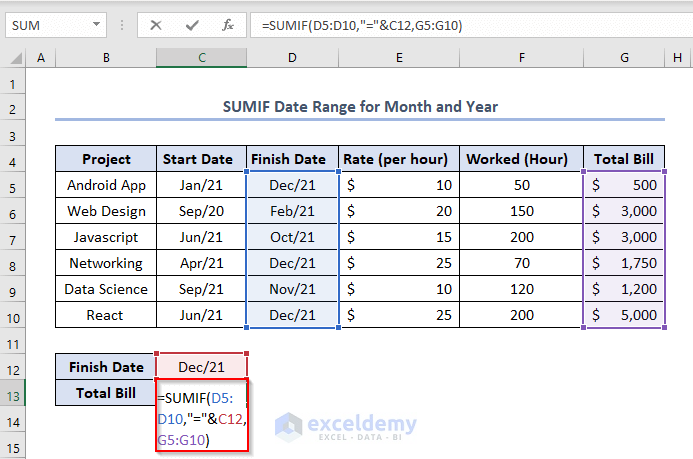693x459 pixels.
Task: Click worked hours cell '70'
Action: tap(522, 263)
